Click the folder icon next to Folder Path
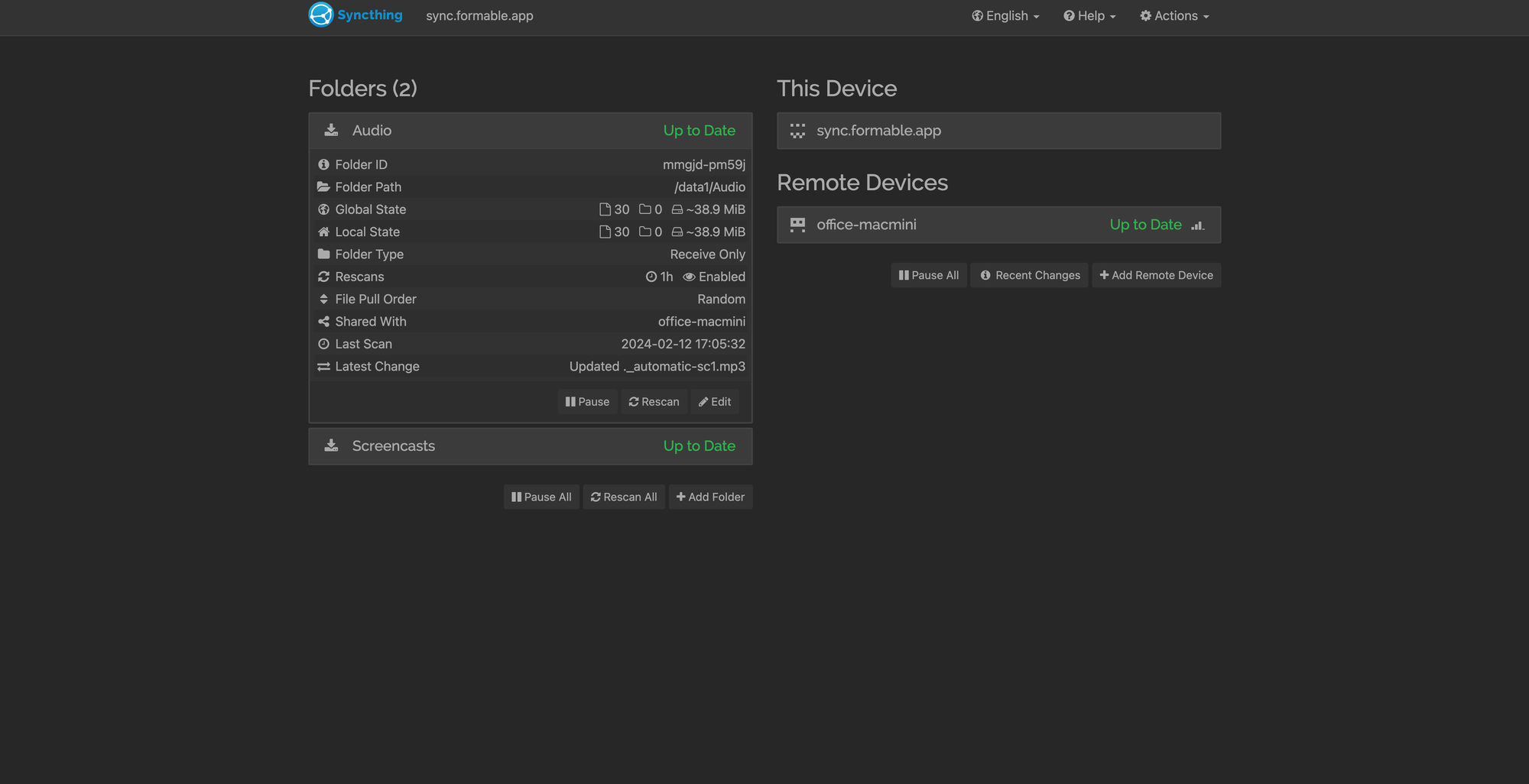The image size is (1529, 784). (323, 186)
